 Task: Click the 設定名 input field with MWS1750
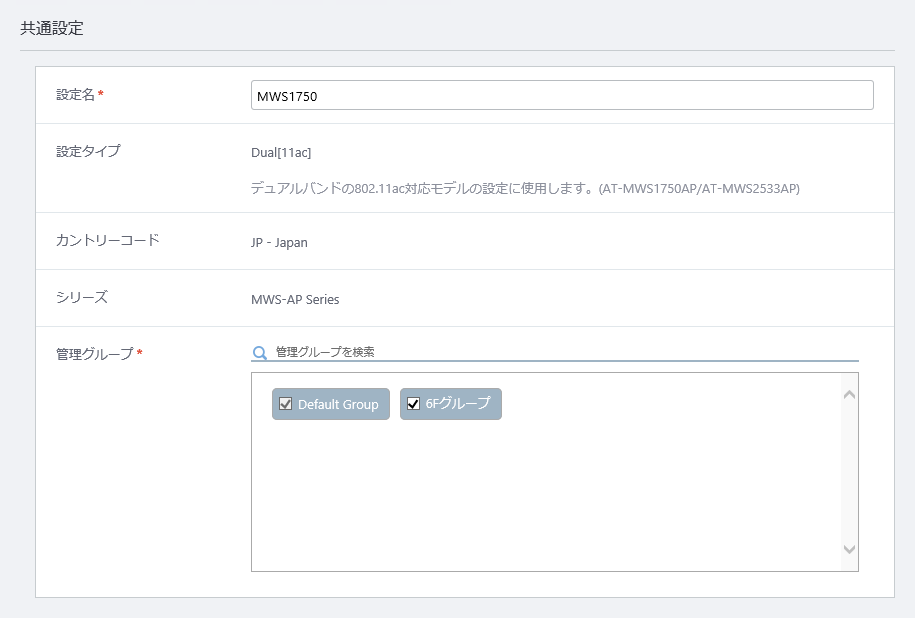[562, 95]
